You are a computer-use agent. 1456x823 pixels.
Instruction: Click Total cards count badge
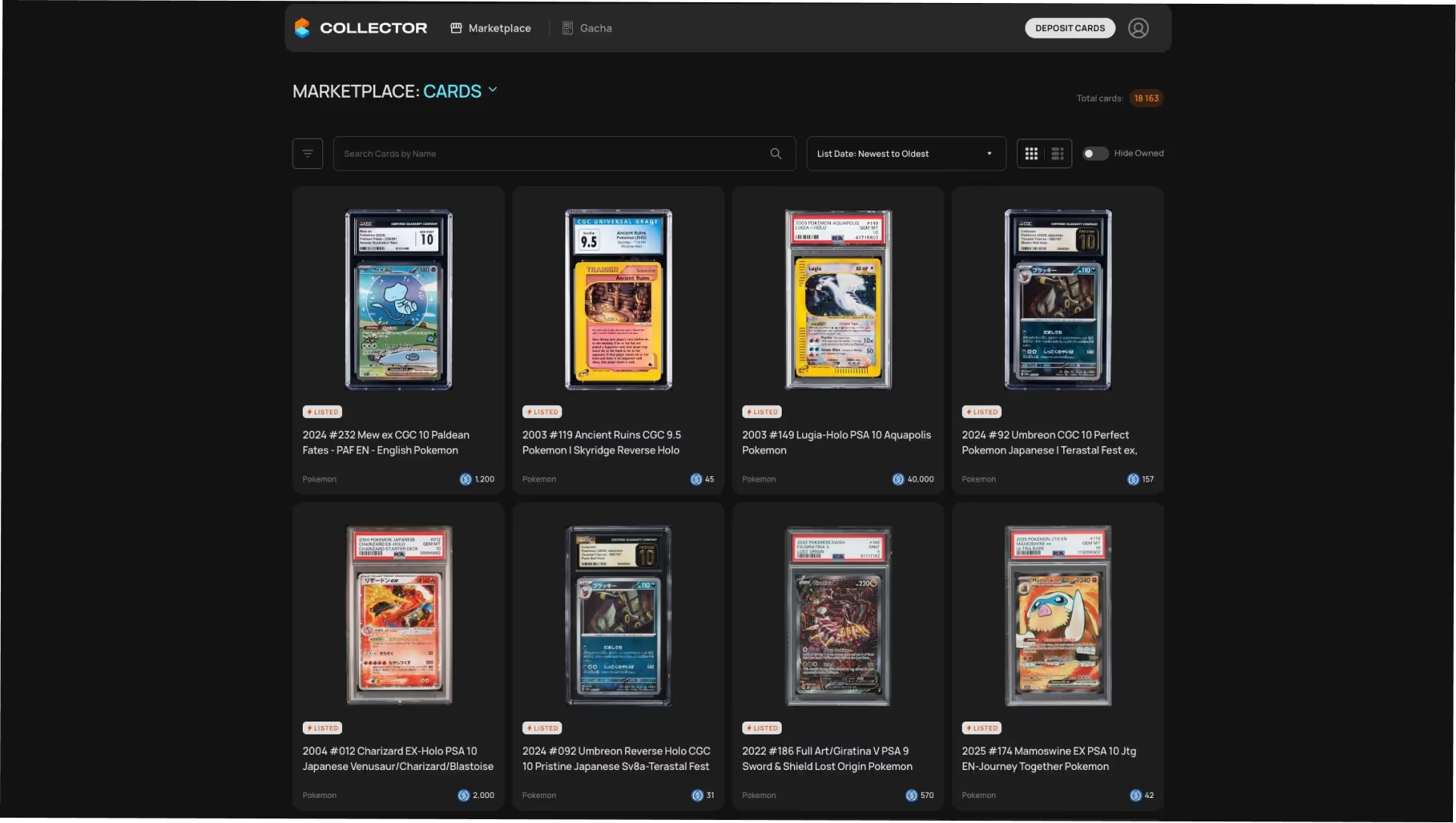[1146, 98]
